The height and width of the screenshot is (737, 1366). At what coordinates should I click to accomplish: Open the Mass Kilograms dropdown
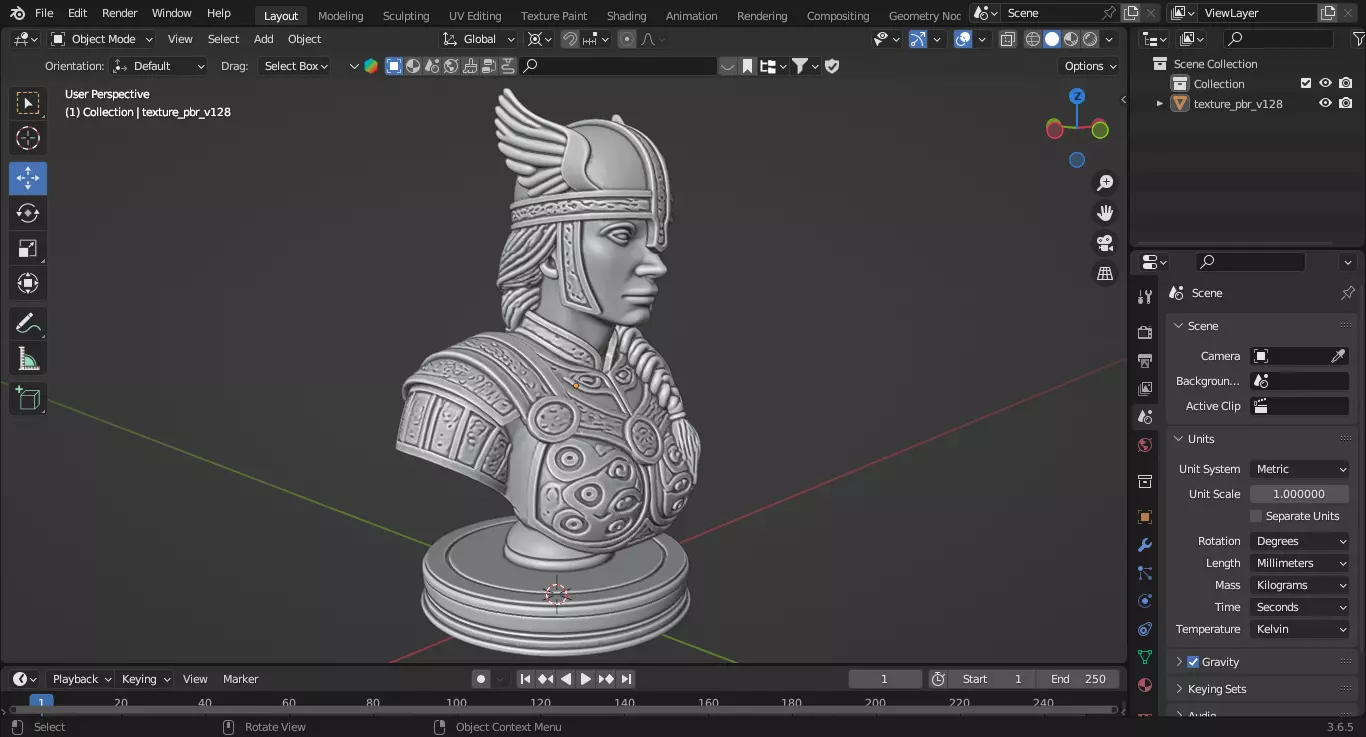[x=1300, y=585]
